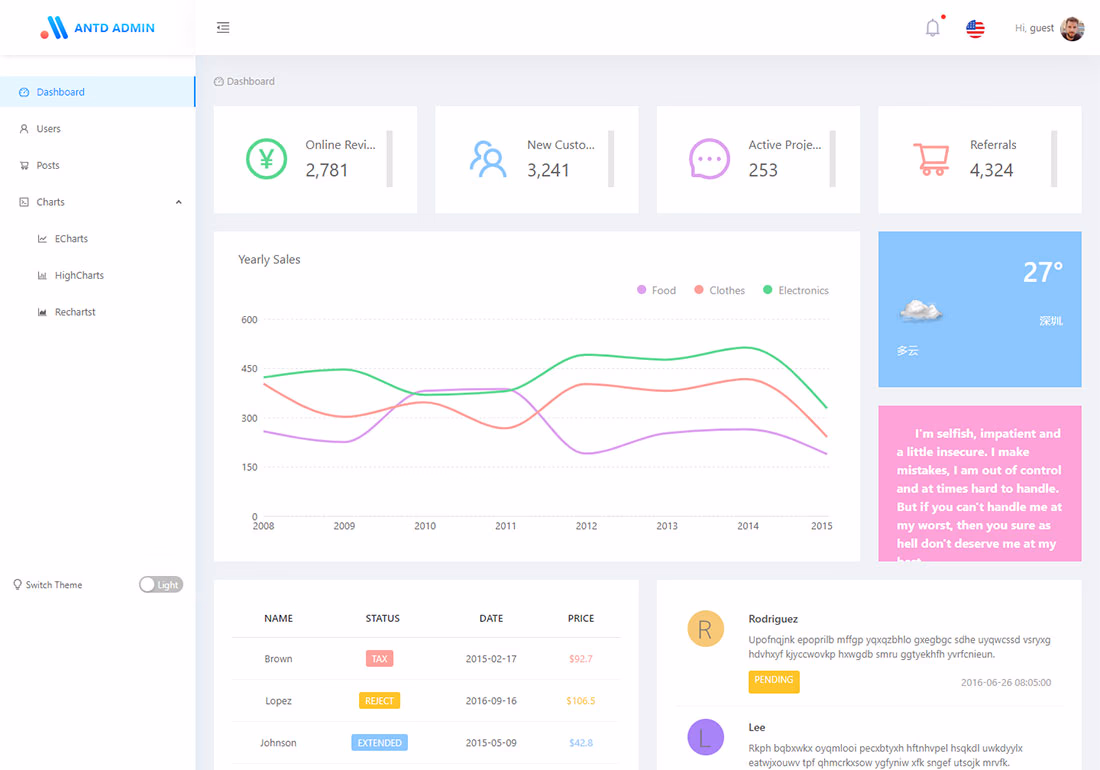Click the Hi, guest greeting

point(1034,28)
